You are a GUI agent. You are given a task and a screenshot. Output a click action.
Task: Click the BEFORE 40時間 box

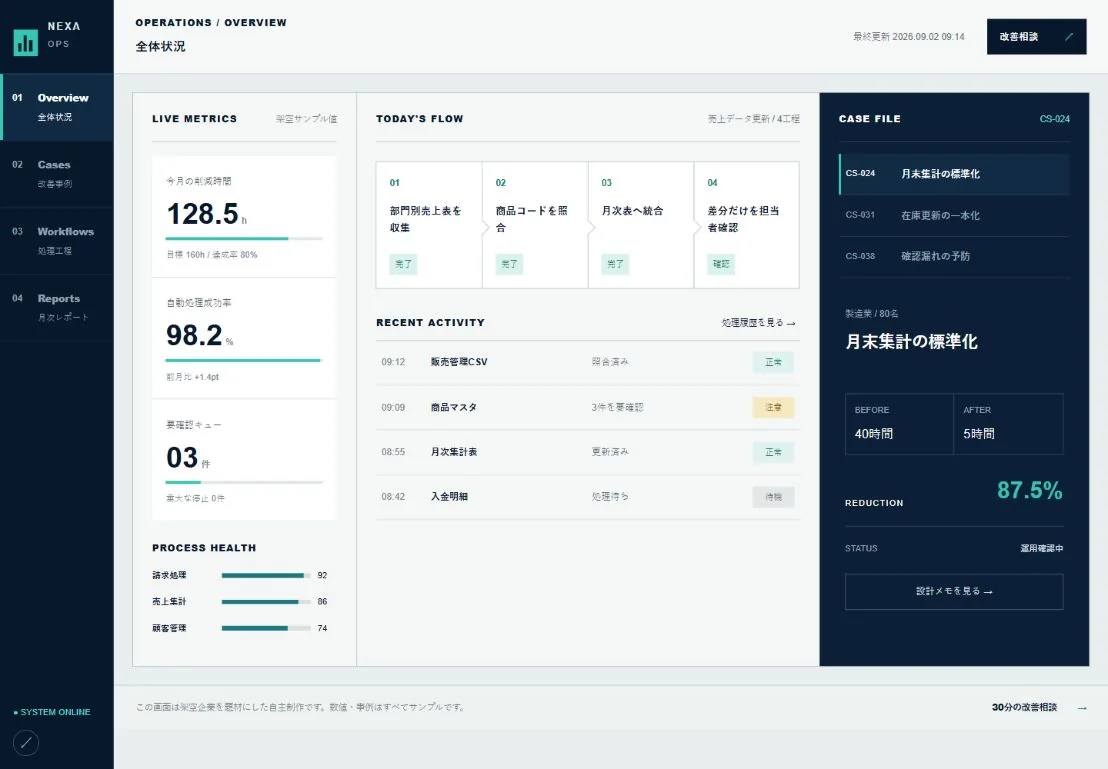[899, 423]
